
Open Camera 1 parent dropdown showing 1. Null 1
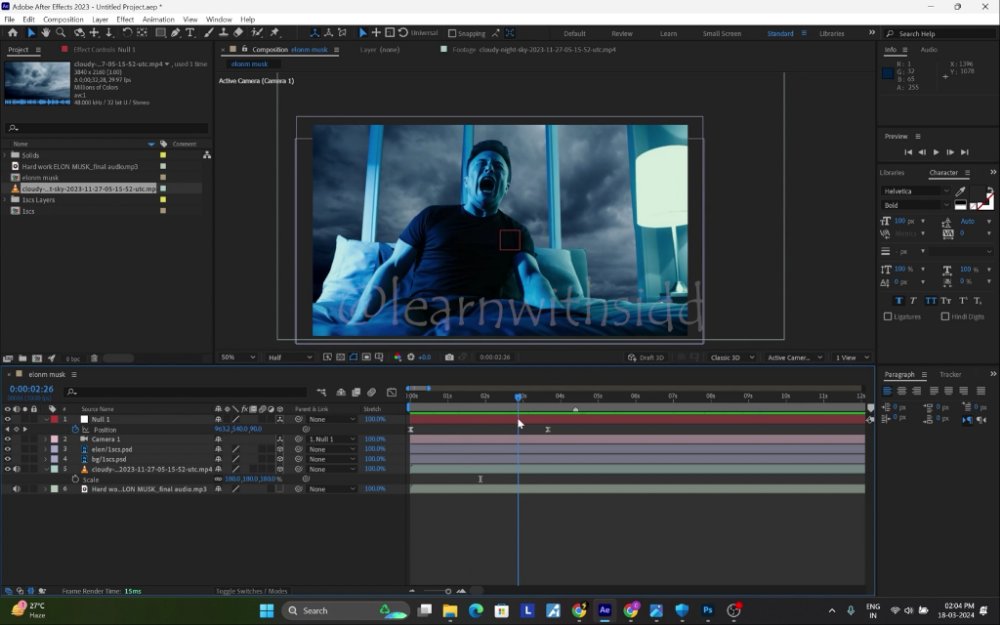[332, 439]
